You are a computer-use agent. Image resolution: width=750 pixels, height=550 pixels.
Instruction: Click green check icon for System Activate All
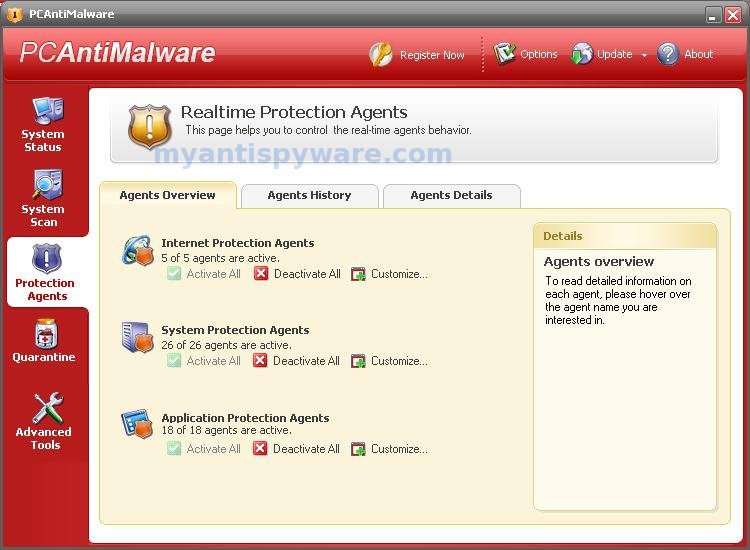point(174,360)
